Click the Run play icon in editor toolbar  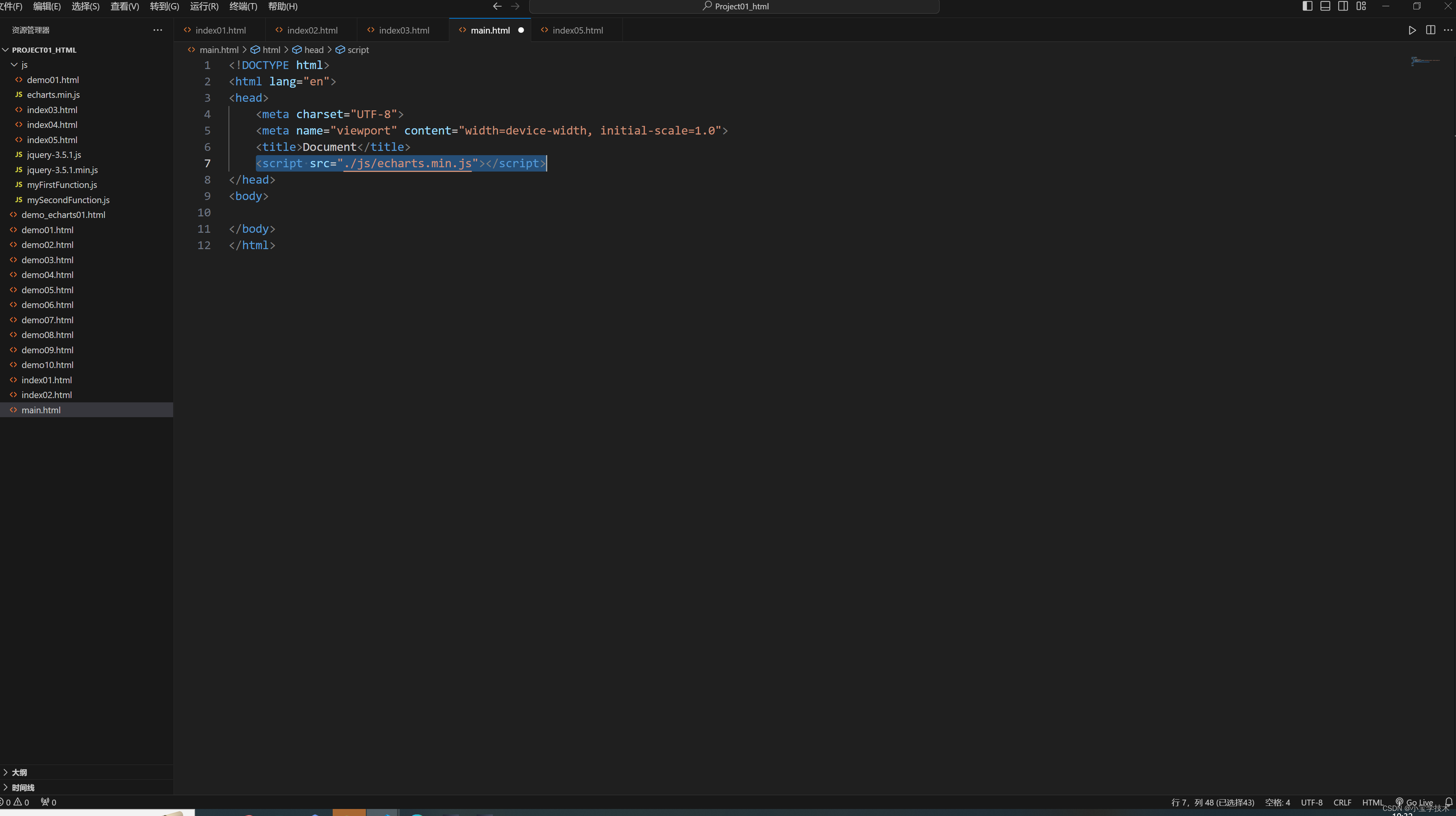[x=1412, y=30]
